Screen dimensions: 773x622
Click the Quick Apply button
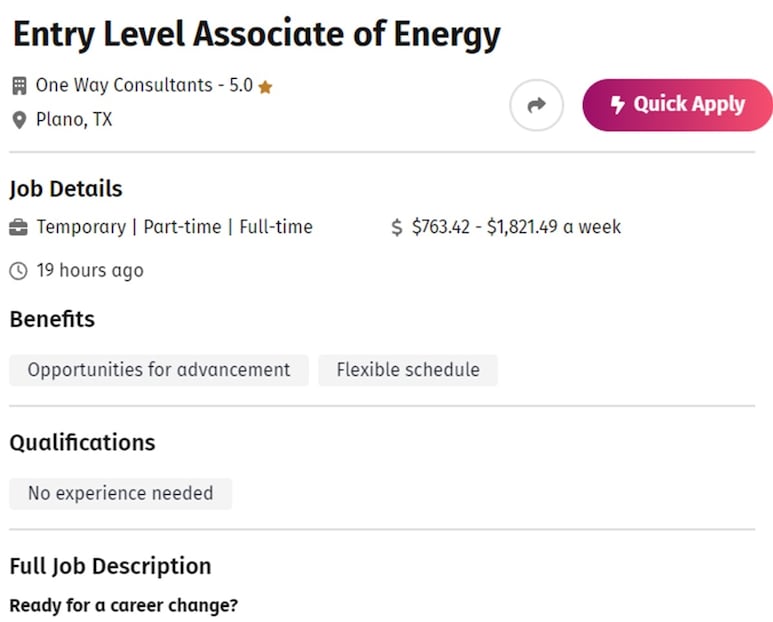coord(677,105)
